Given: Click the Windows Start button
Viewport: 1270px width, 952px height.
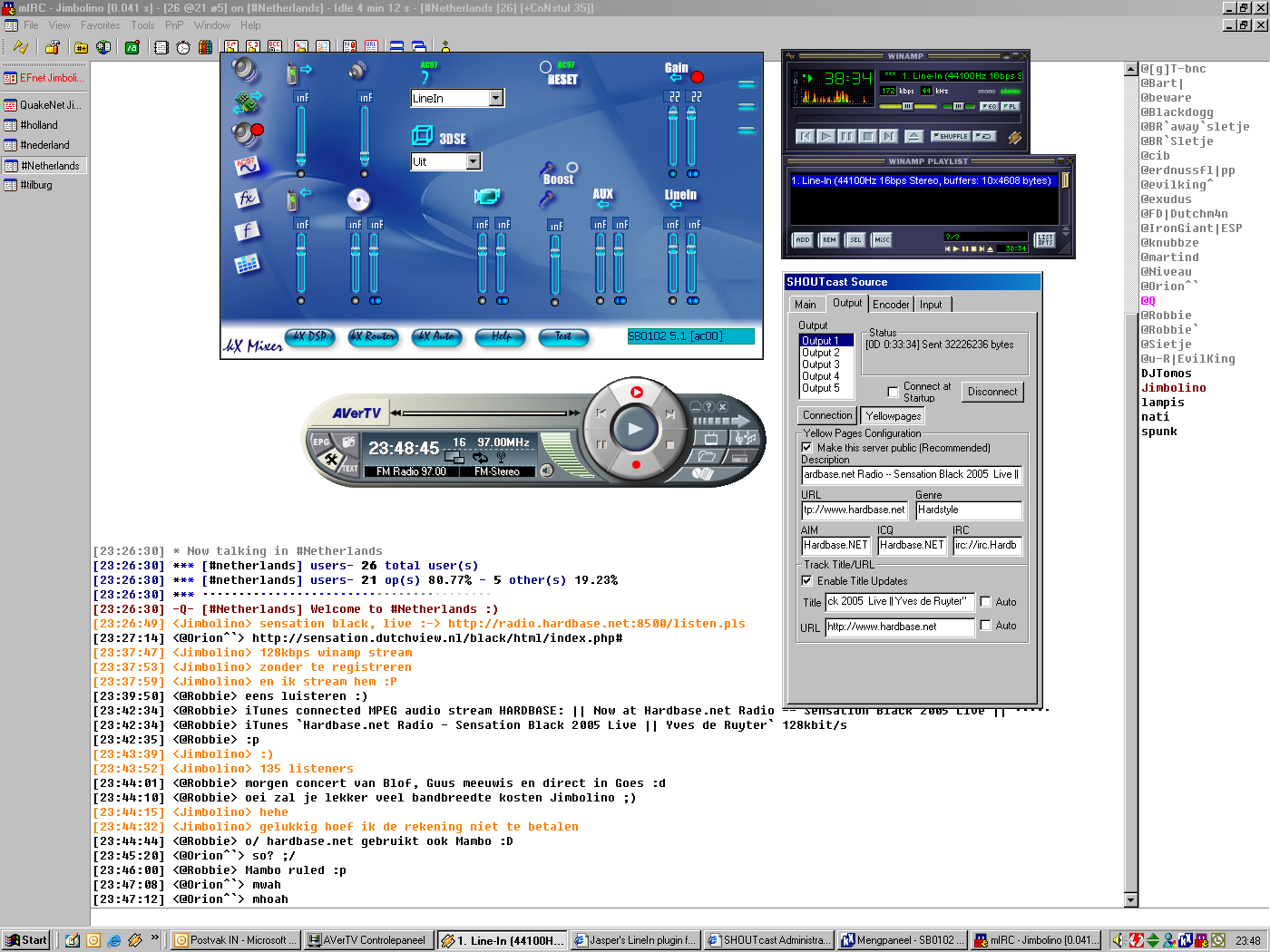Looking at the screenshot, I should [25, 940].
